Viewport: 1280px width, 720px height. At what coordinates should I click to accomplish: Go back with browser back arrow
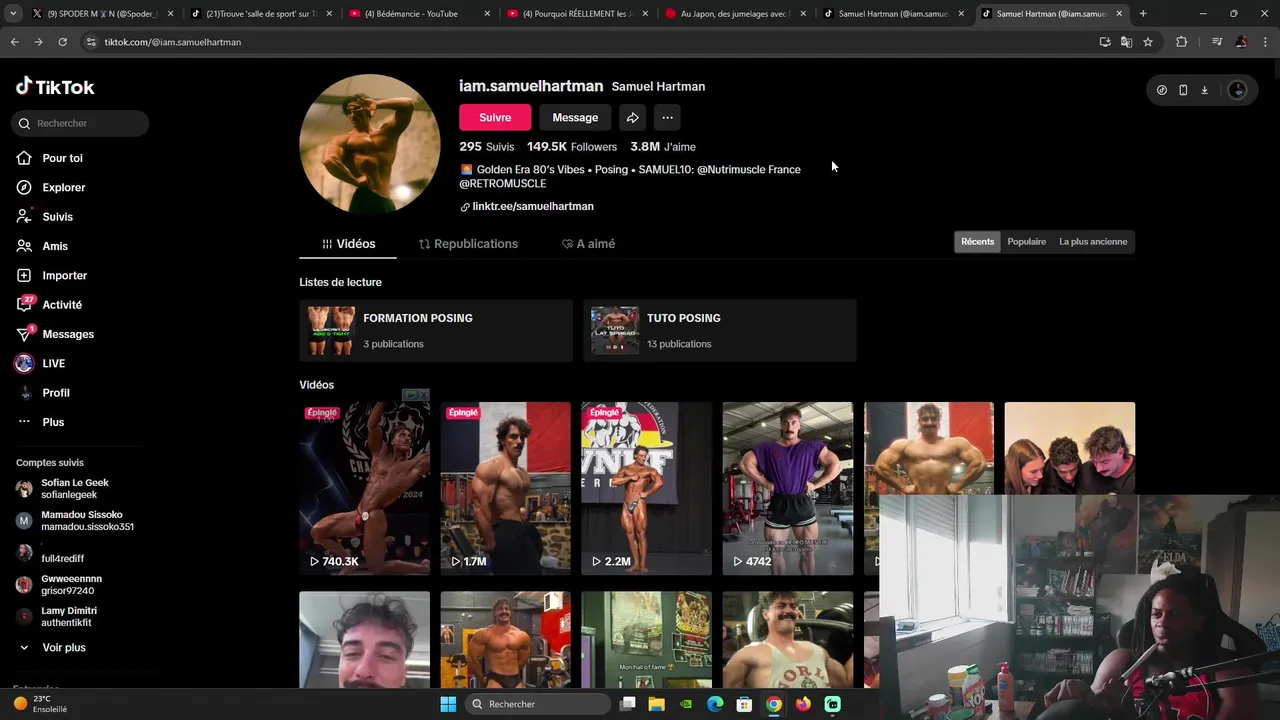point(14,42)
